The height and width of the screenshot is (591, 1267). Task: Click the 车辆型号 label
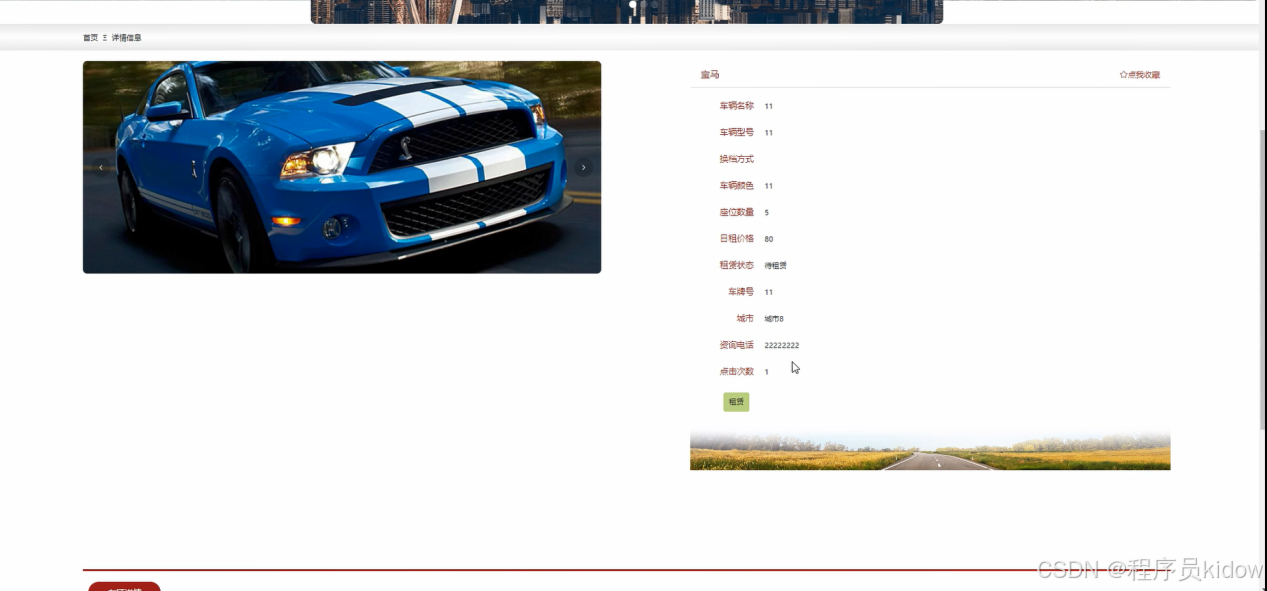point(736,132)
